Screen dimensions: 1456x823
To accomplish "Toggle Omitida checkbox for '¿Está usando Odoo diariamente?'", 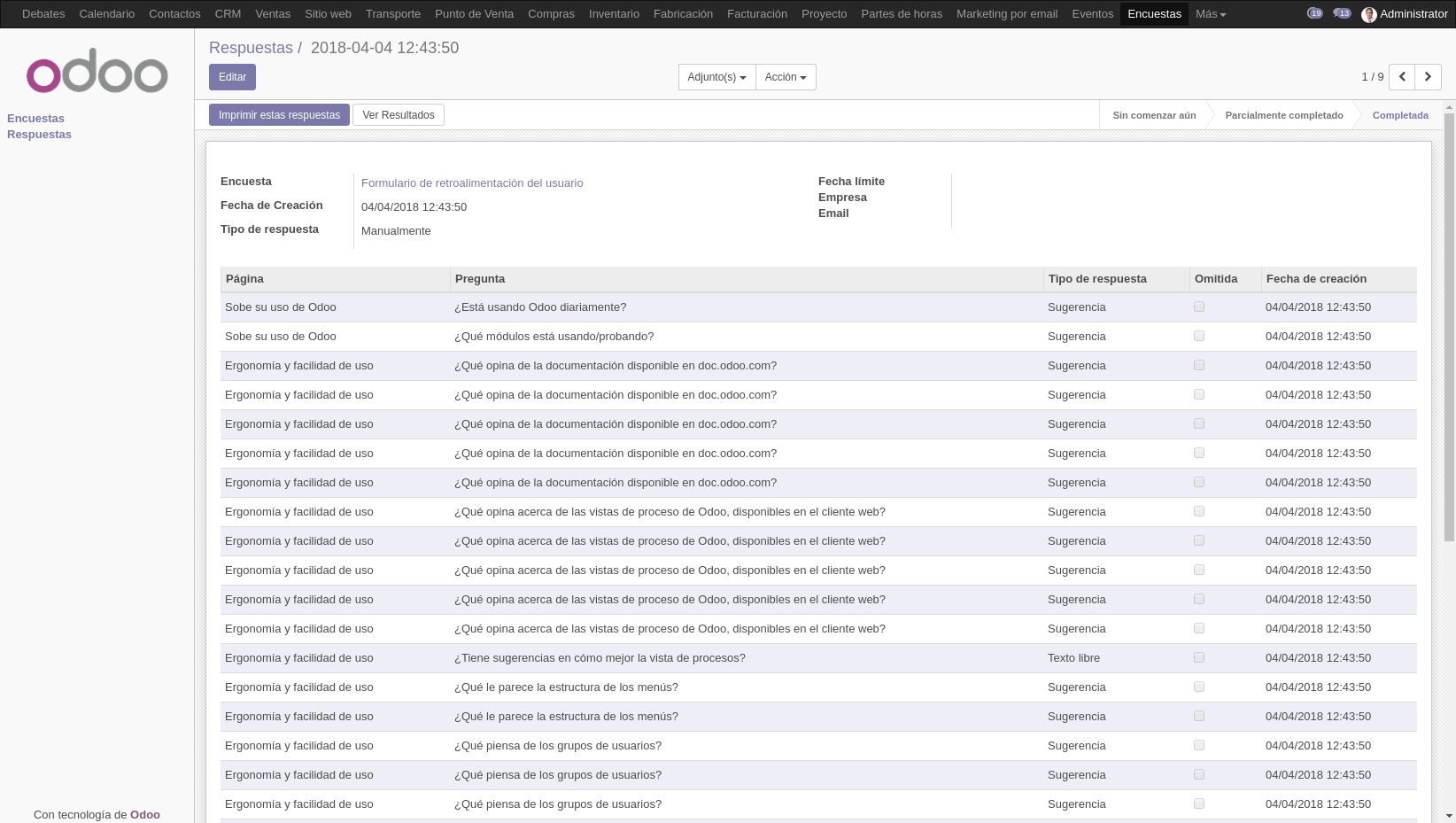I will click(1199, 307).
